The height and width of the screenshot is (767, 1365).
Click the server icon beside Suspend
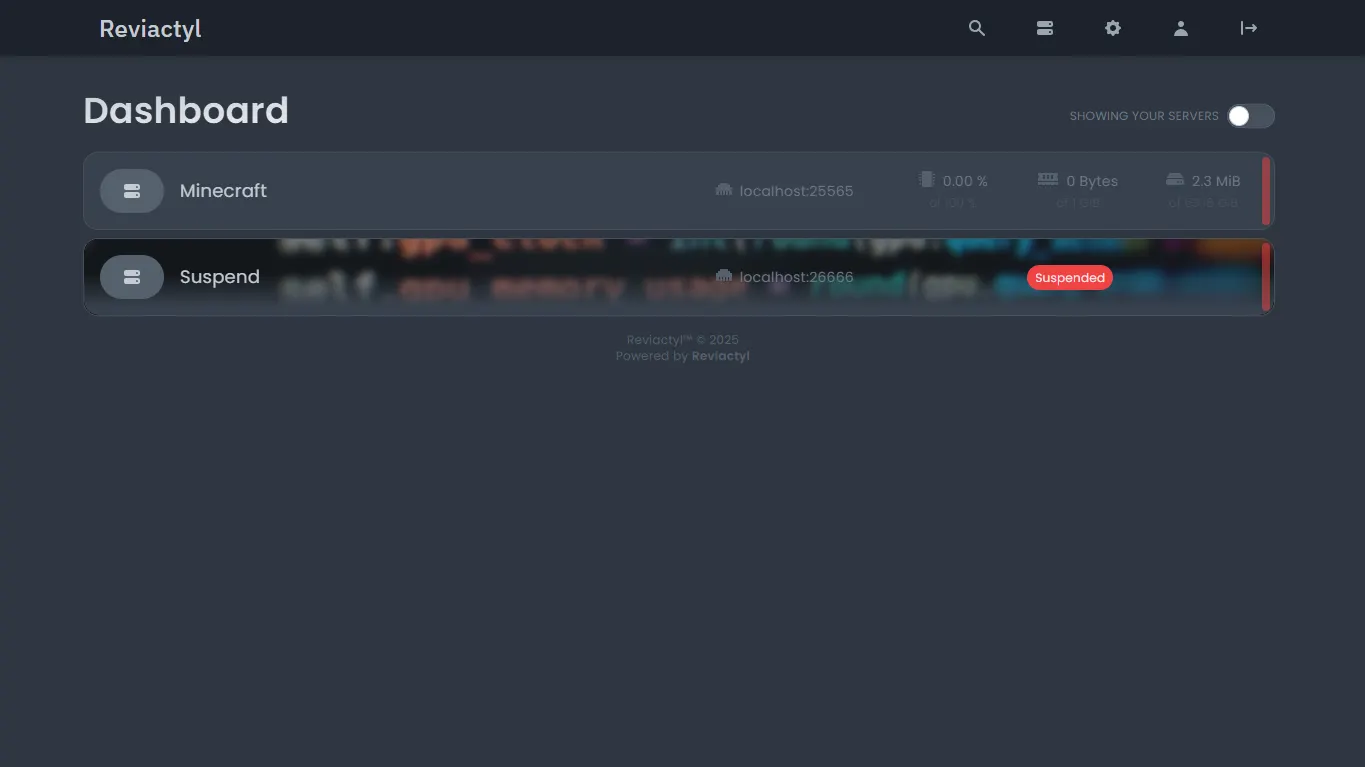[131, 277]
